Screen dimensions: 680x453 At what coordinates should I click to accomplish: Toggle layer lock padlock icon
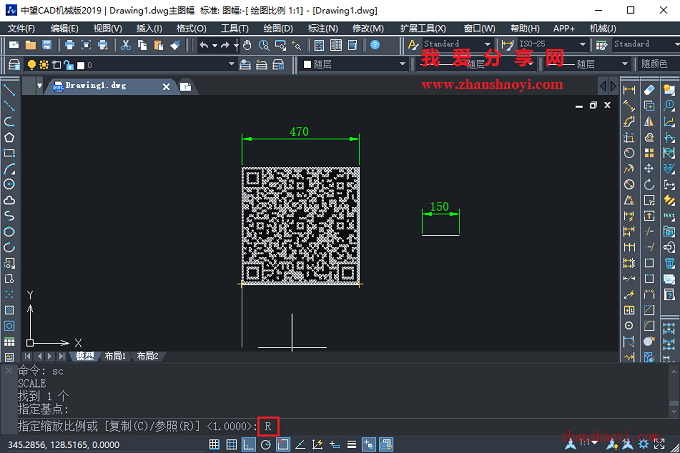tap(69, 65)
